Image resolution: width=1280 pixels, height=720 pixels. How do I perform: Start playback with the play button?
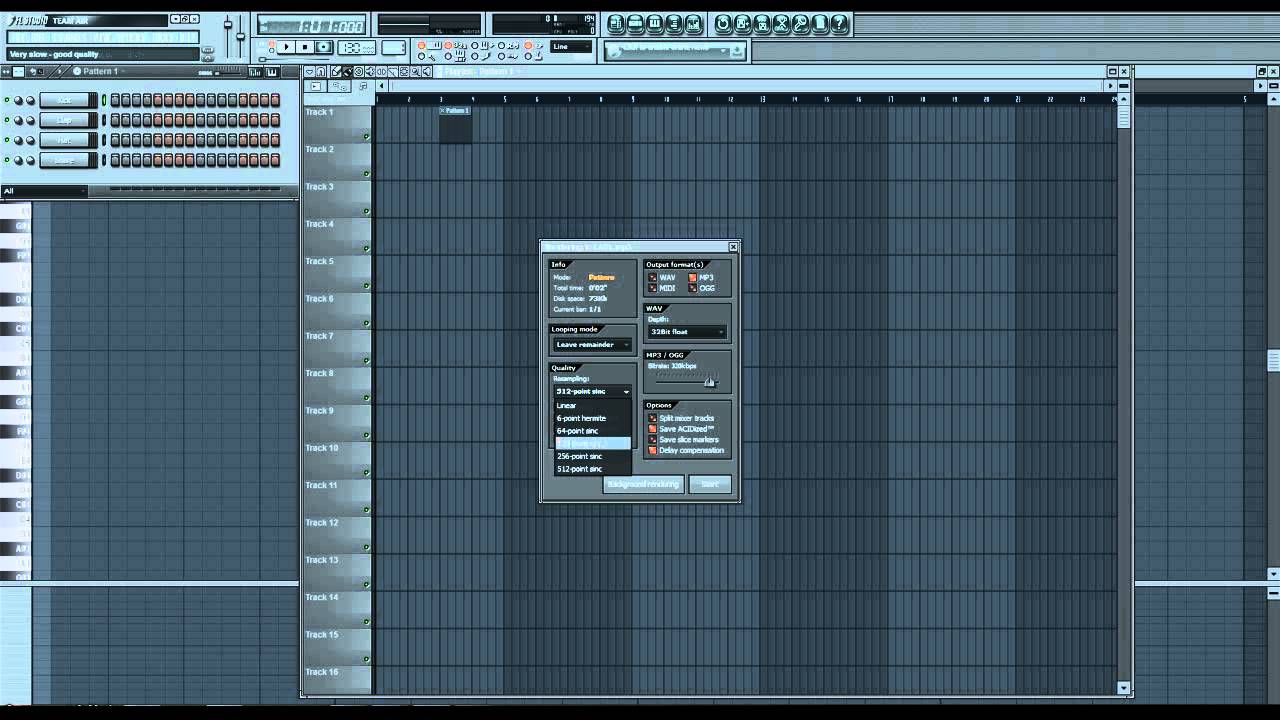pyautogui.click(x=286, y=47)
